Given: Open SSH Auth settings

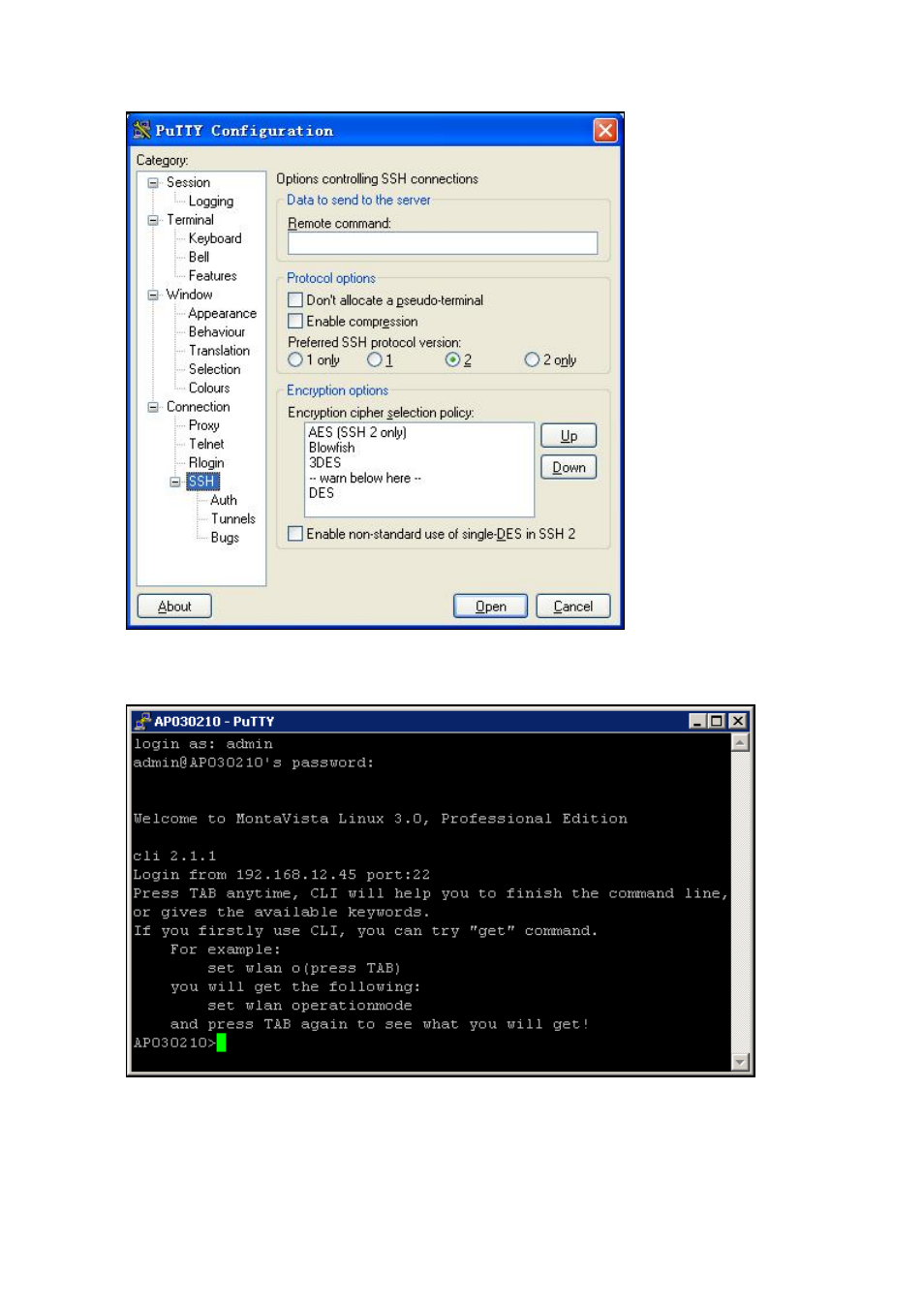Looking at the screenshot, I should click(224, 500).
